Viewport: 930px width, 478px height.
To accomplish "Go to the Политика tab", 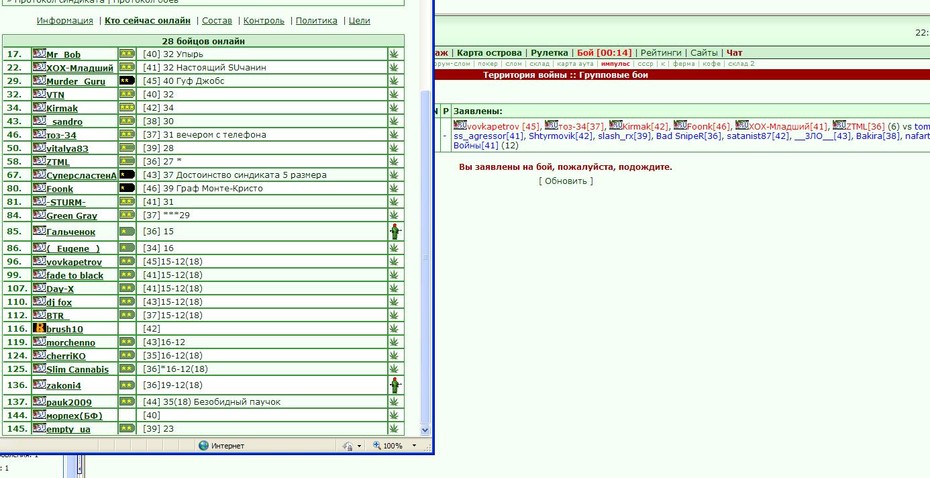I will pos(316,20).
